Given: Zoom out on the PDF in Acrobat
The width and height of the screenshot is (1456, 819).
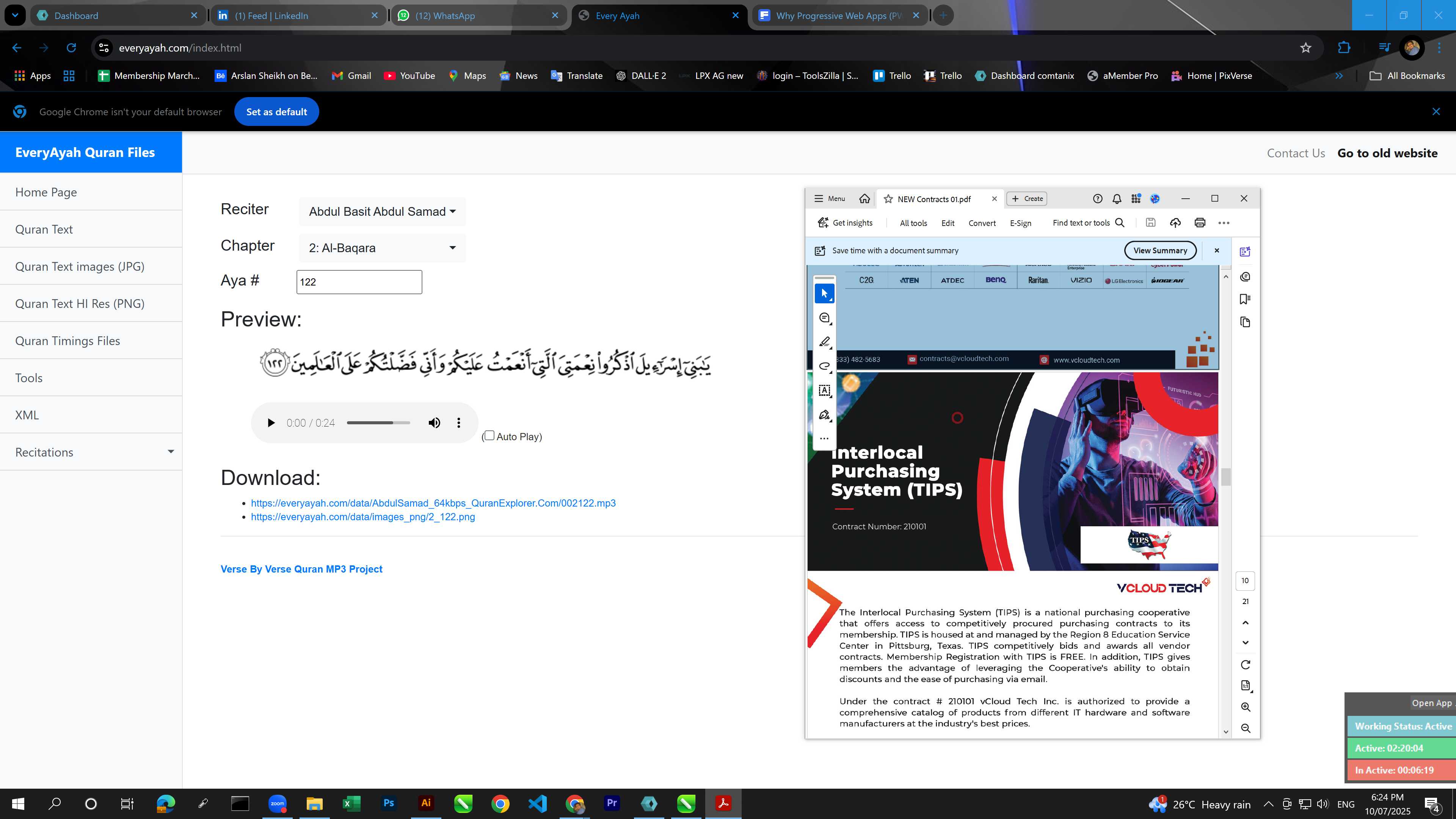Looking at the screenshot, I should tap(1246, 728).
